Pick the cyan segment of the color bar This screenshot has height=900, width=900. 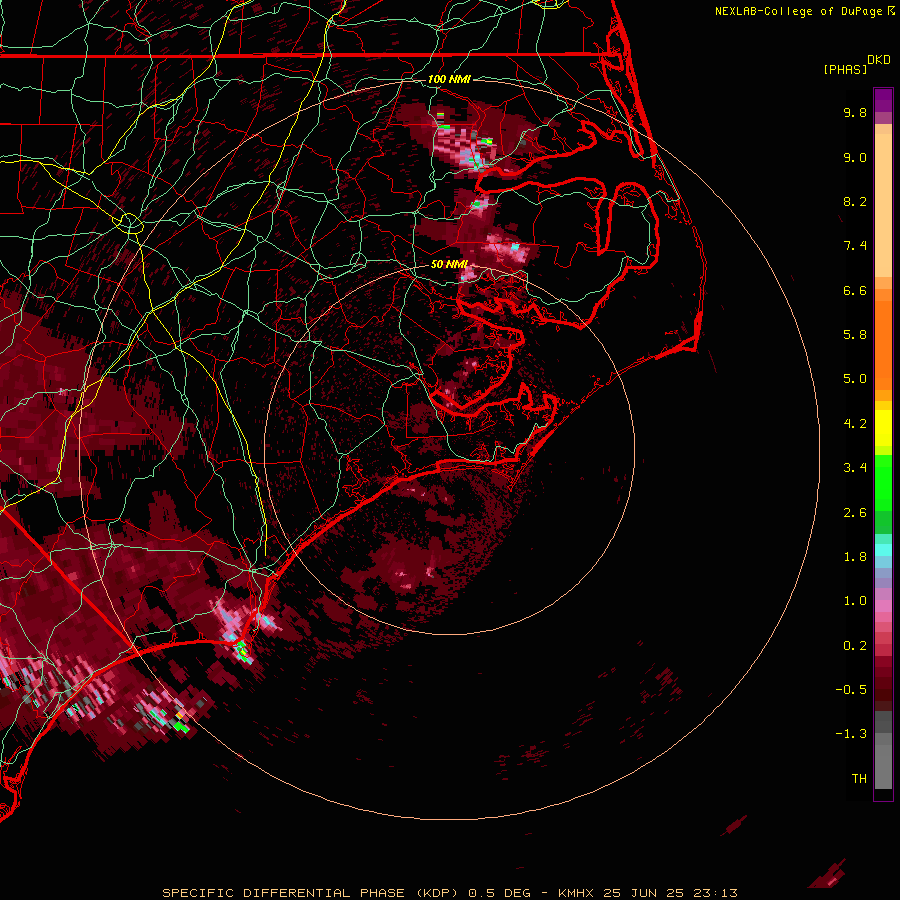click(x=883, y=550)
